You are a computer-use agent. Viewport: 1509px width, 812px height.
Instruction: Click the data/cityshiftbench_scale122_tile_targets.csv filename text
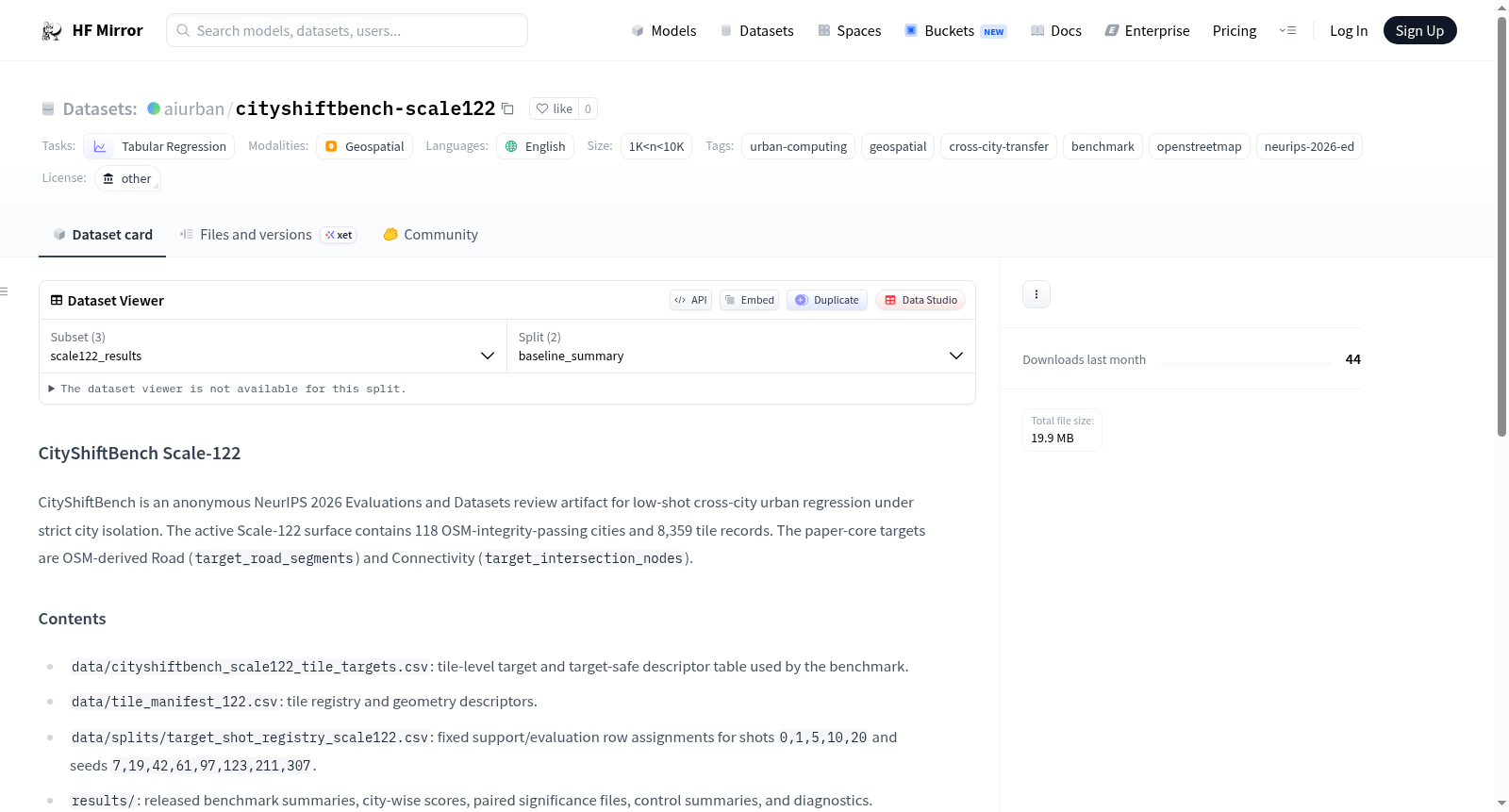pos(250,667)
